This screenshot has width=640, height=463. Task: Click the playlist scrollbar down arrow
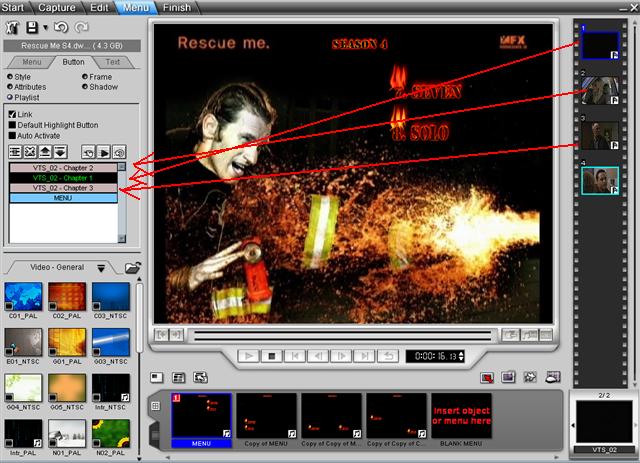(x=122, y=238)
